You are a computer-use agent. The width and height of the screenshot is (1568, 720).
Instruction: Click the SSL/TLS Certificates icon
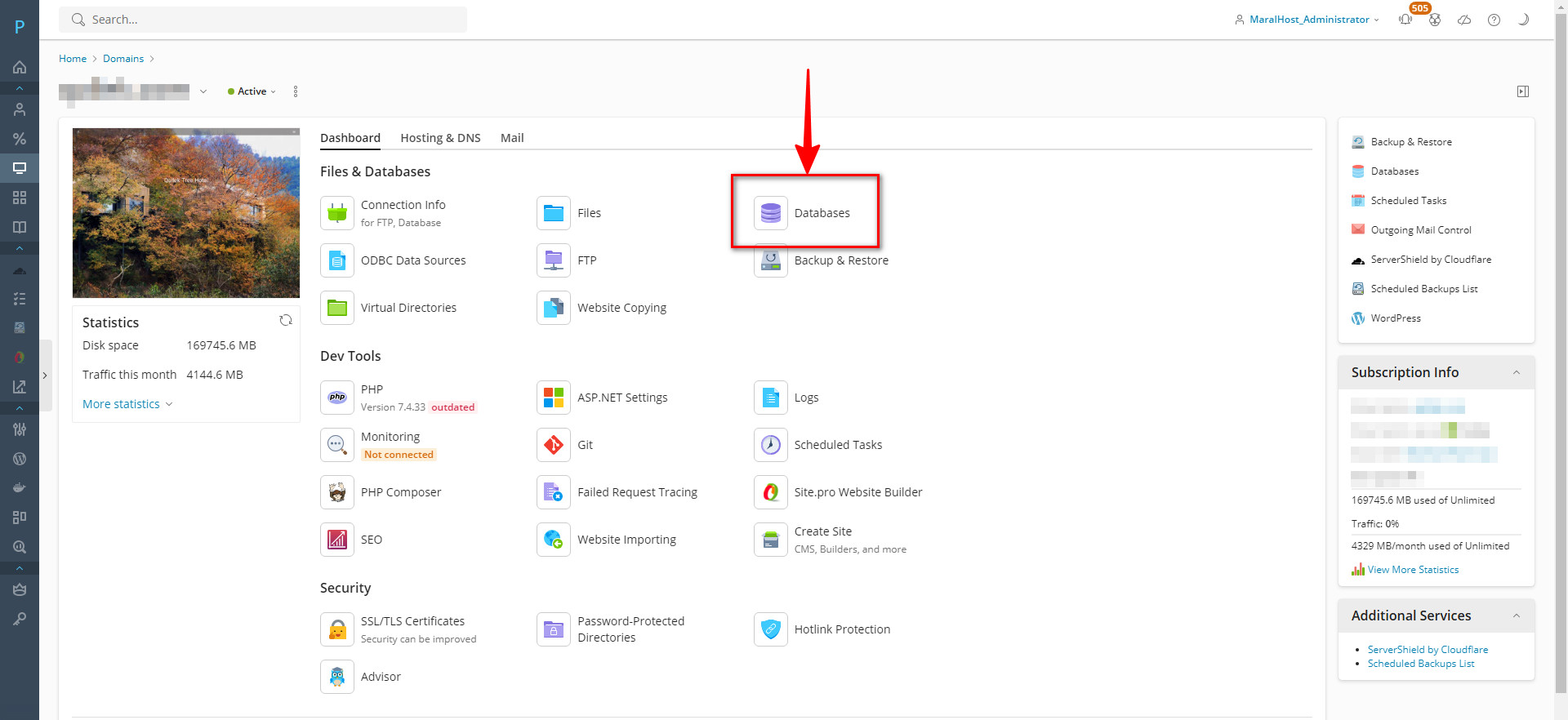[337, 629]
